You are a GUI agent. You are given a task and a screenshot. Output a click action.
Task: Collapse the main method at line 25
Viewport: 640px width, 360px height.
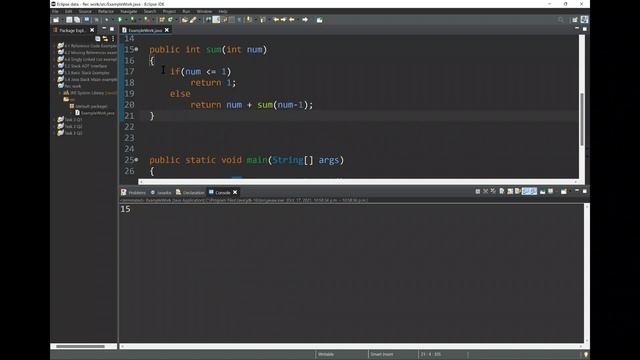point(137,160)
